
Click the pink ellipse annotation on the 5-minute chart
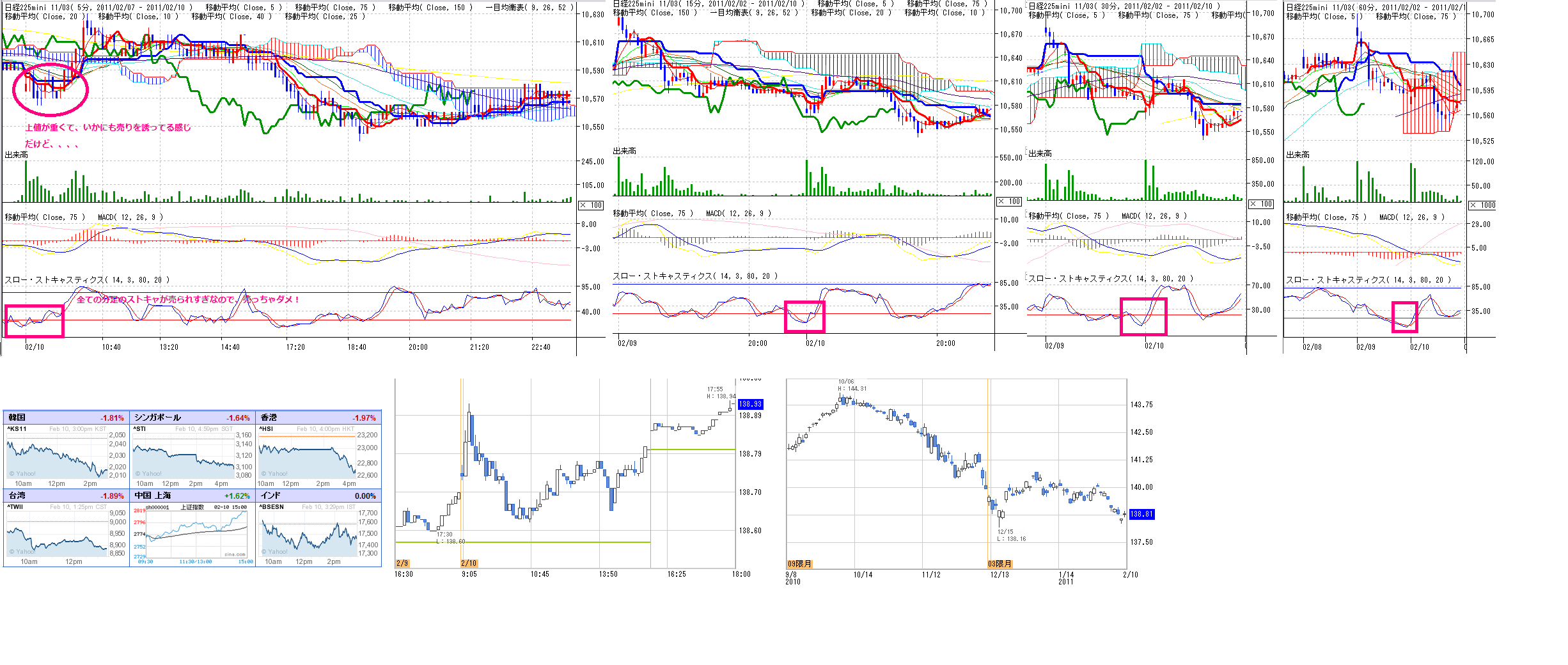50,90
